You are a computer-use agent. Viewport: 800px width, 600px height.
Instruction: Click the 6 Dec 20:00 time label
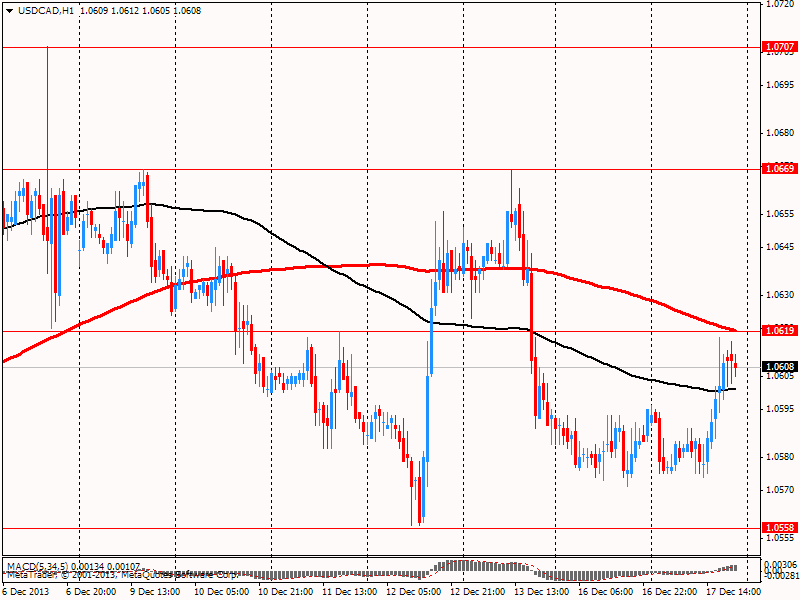point(91,591)
